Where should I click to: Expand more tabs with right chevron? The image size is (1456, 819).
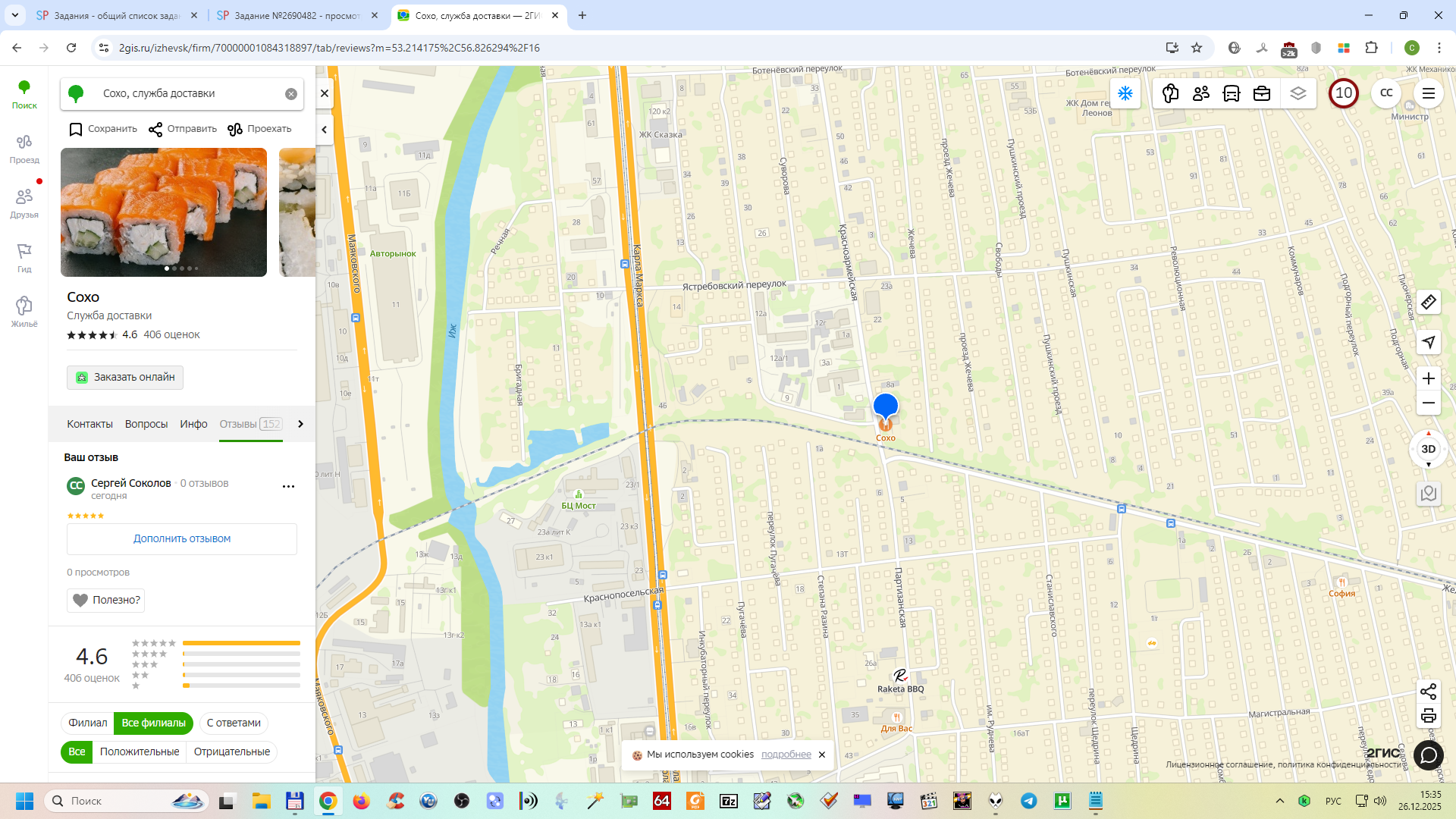click(300, 424)
